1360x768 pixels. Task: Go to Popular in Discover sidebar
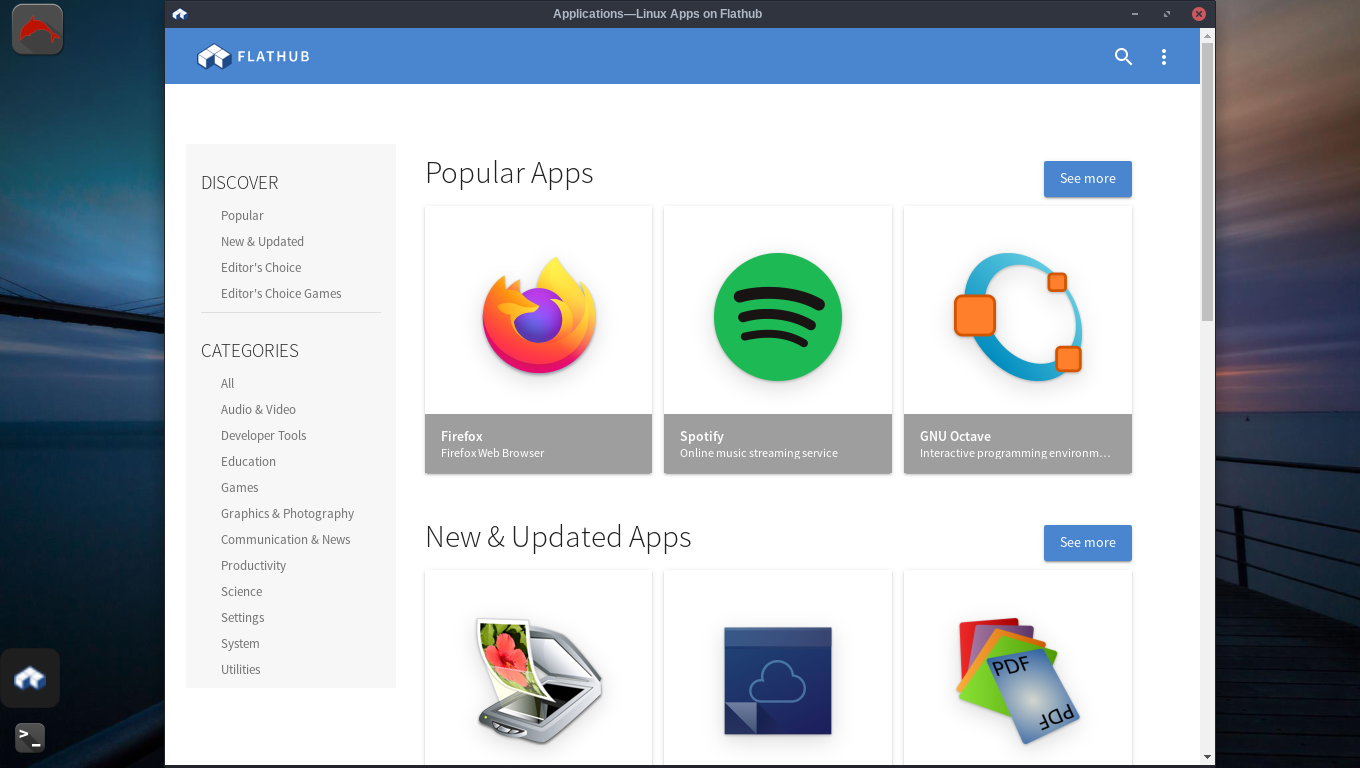242,216
